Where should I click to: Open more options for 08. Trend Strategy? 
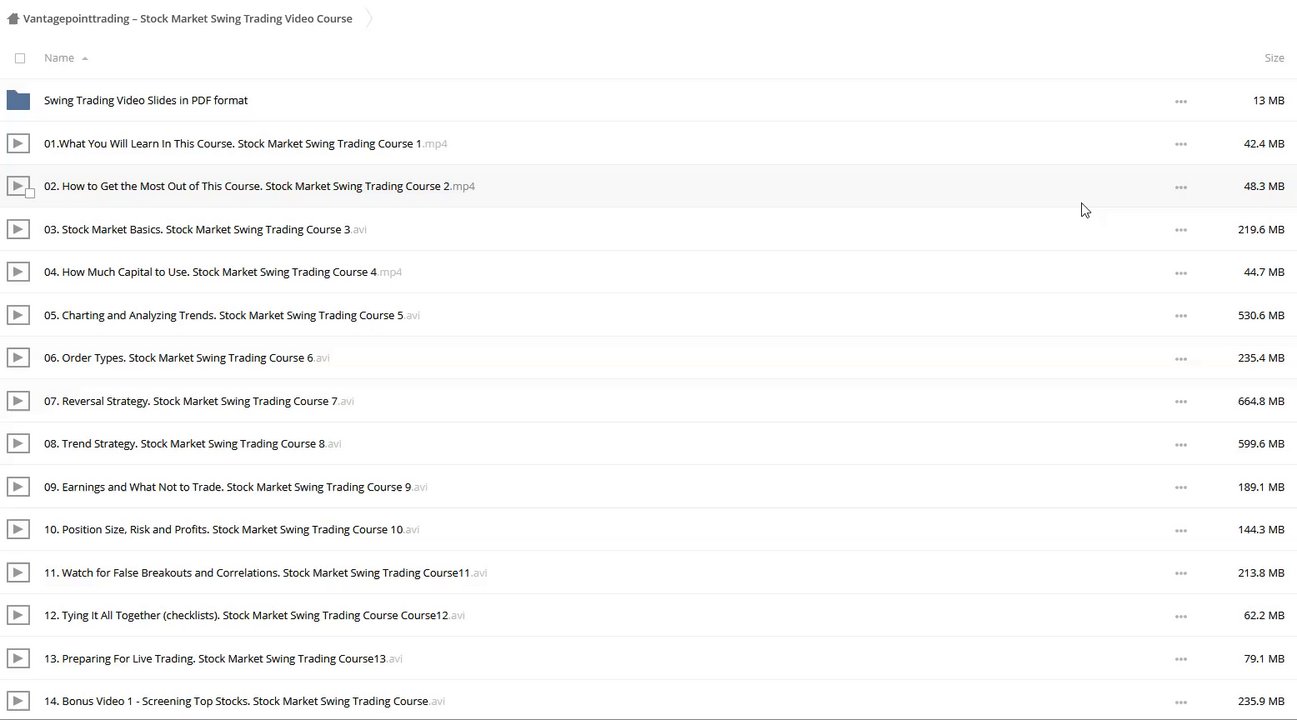pyautogui.click(x=1181, y=445)
